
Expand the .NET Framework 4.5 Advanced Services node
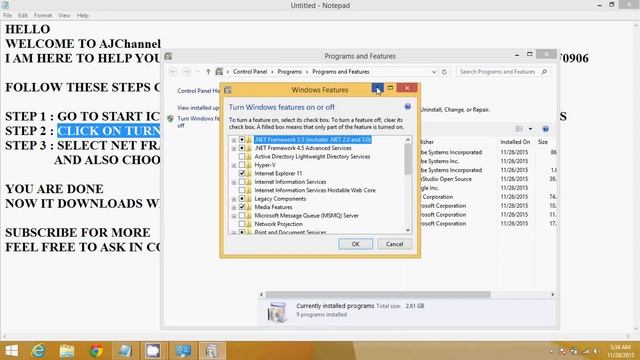tap(234, 149)
